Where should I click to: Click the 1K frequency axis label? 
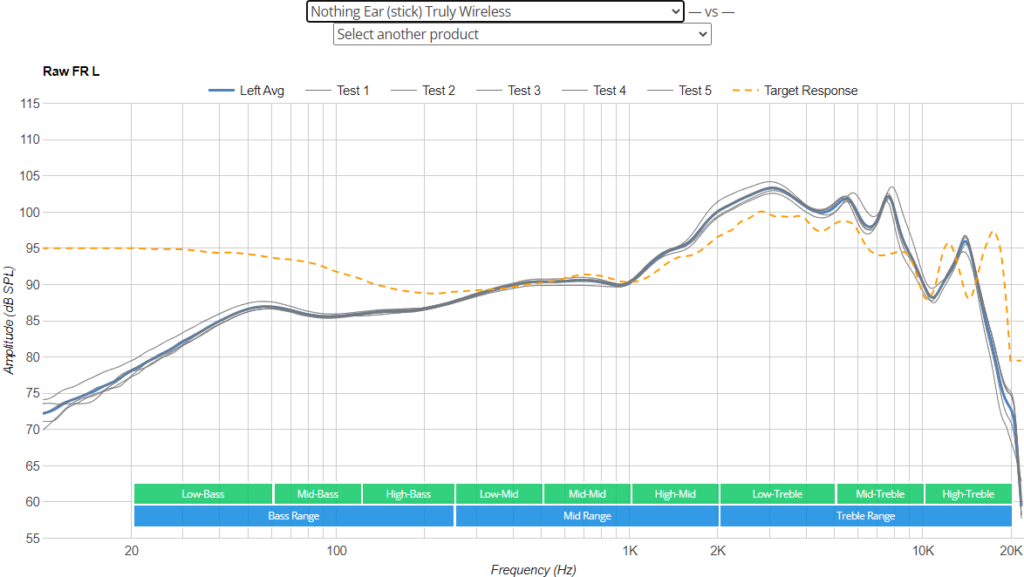(x=630, y=551)
